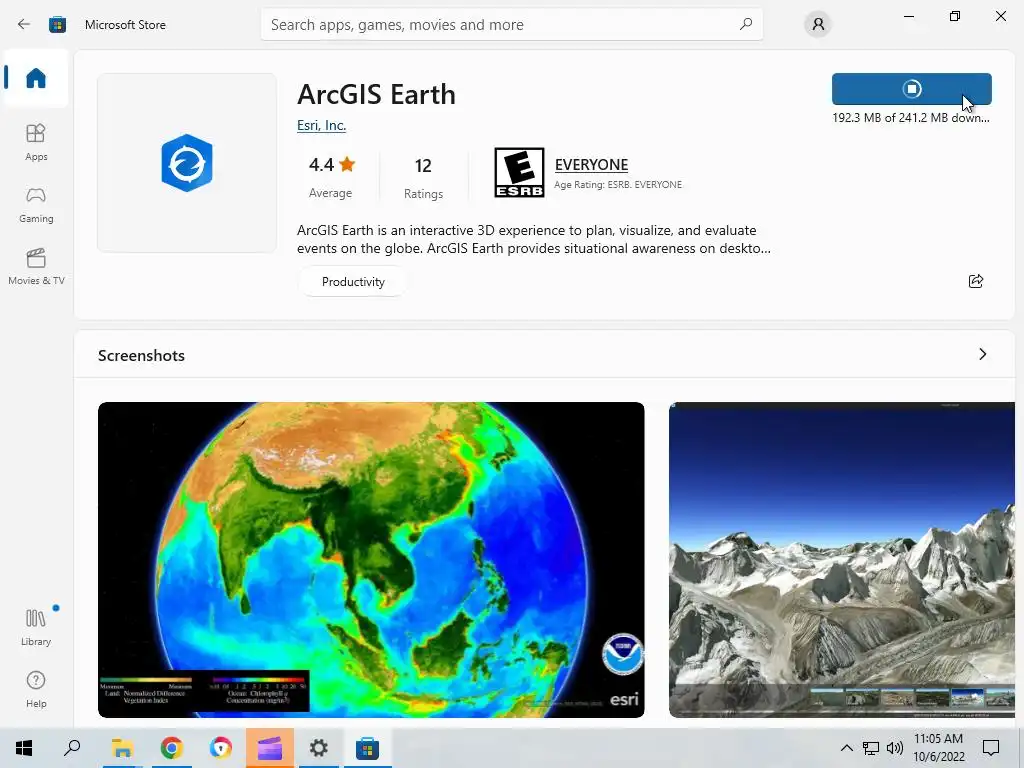
Task: Open the Home sidebar tab
Action: click(x=36, y=78)
